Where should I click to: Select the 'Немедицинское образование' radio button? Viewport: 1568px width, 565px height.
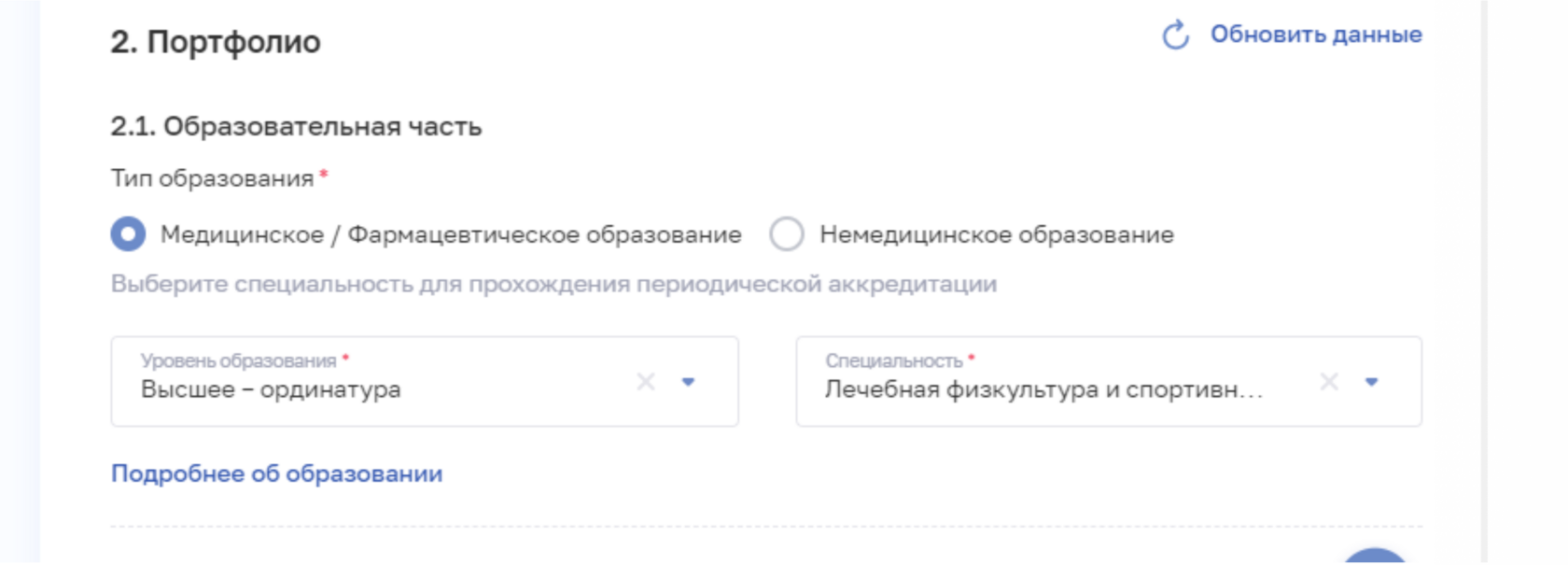point(787,234)
